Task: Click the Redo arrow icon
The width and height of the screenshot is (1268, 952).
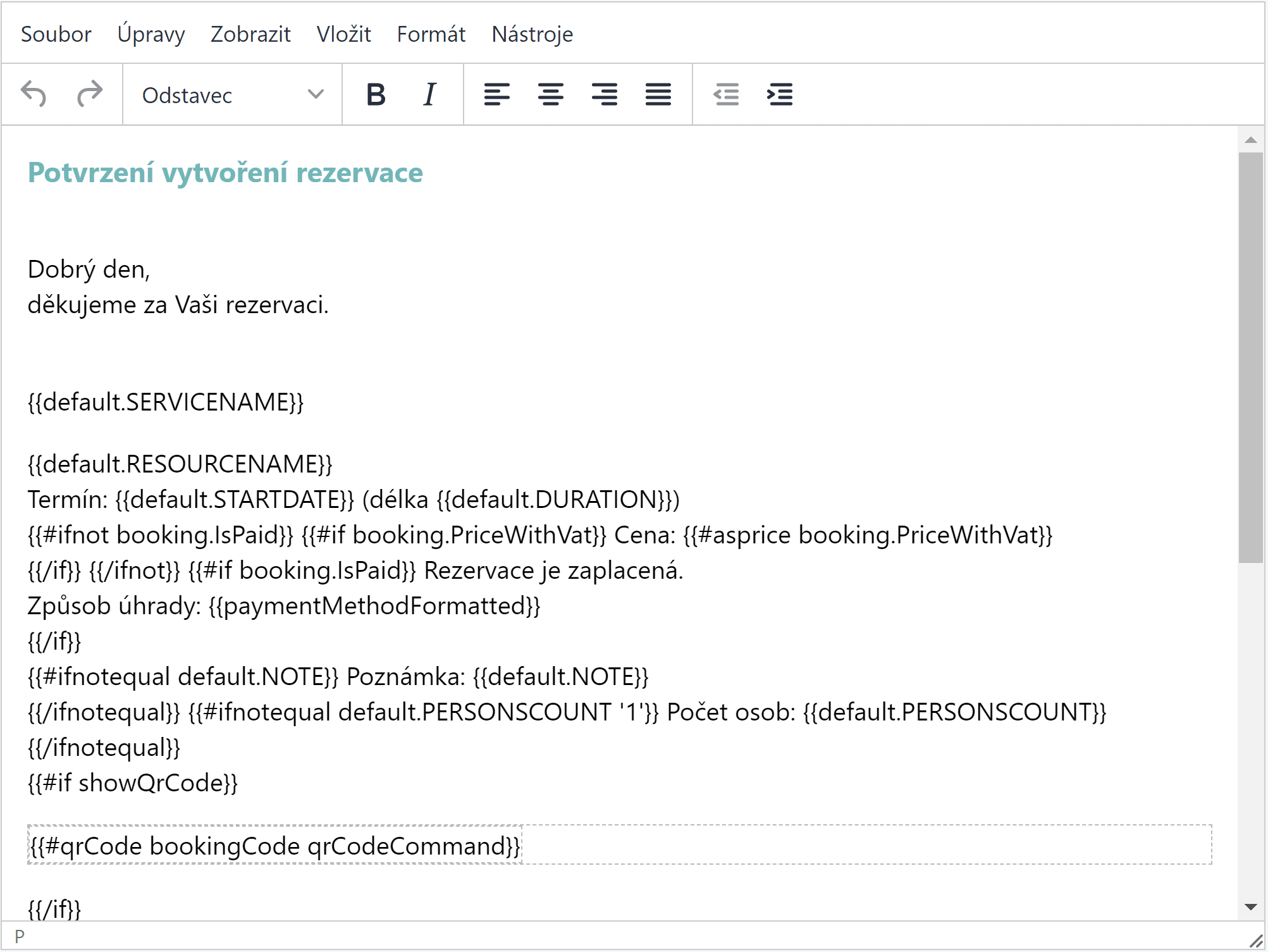Action: (89, 95)
